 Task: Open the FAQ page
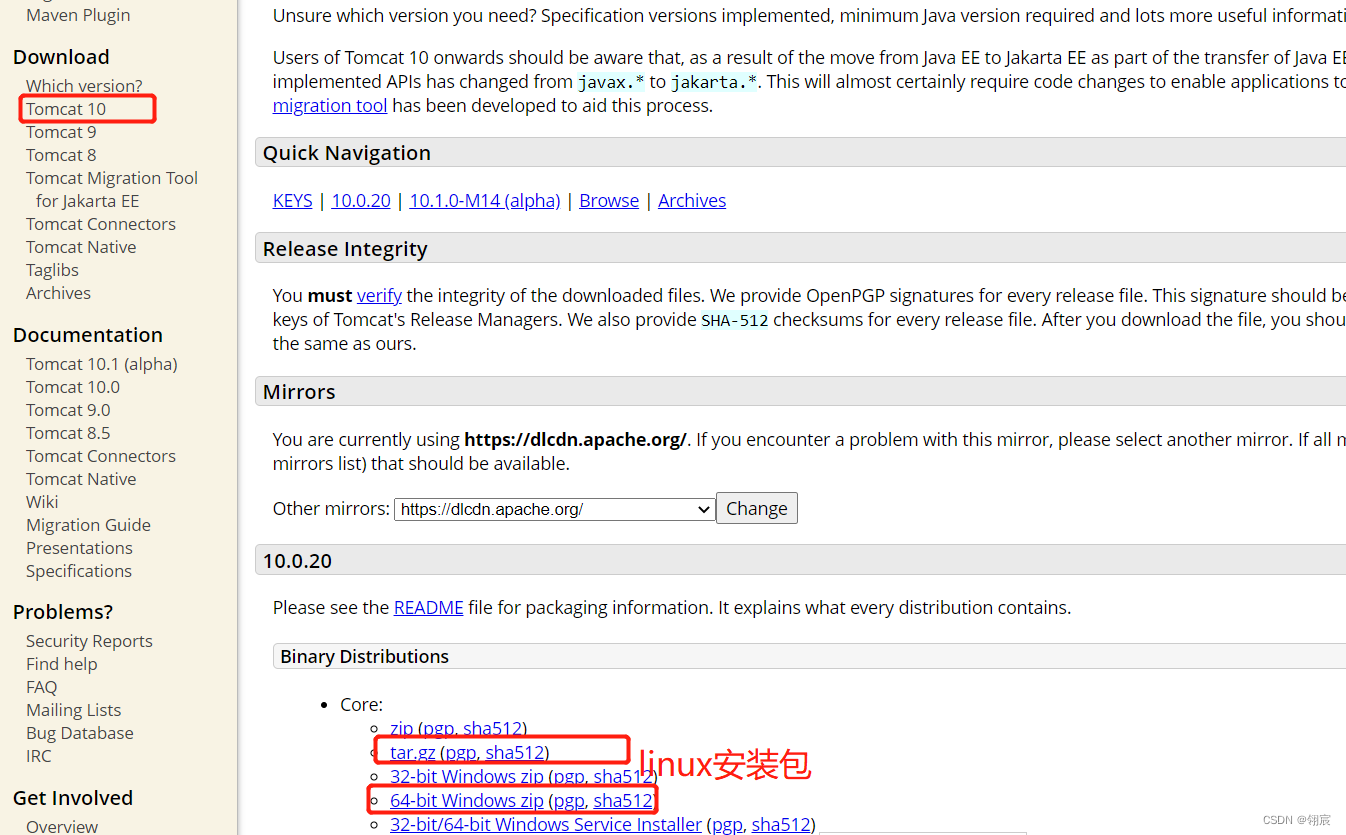point(41,687)
